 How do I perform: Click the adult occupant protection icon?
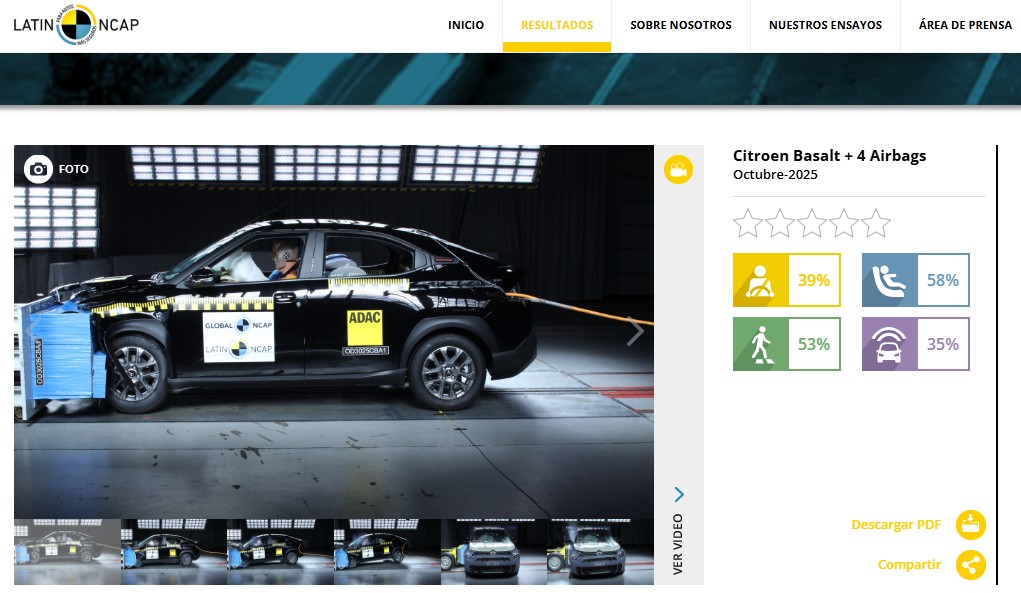click(760, 280)
